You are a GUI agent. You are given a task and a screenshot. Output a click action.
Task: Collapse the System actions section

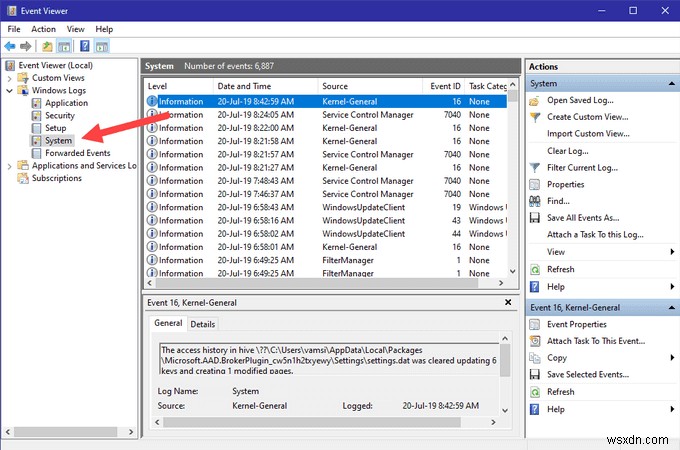tap(672, 84)
